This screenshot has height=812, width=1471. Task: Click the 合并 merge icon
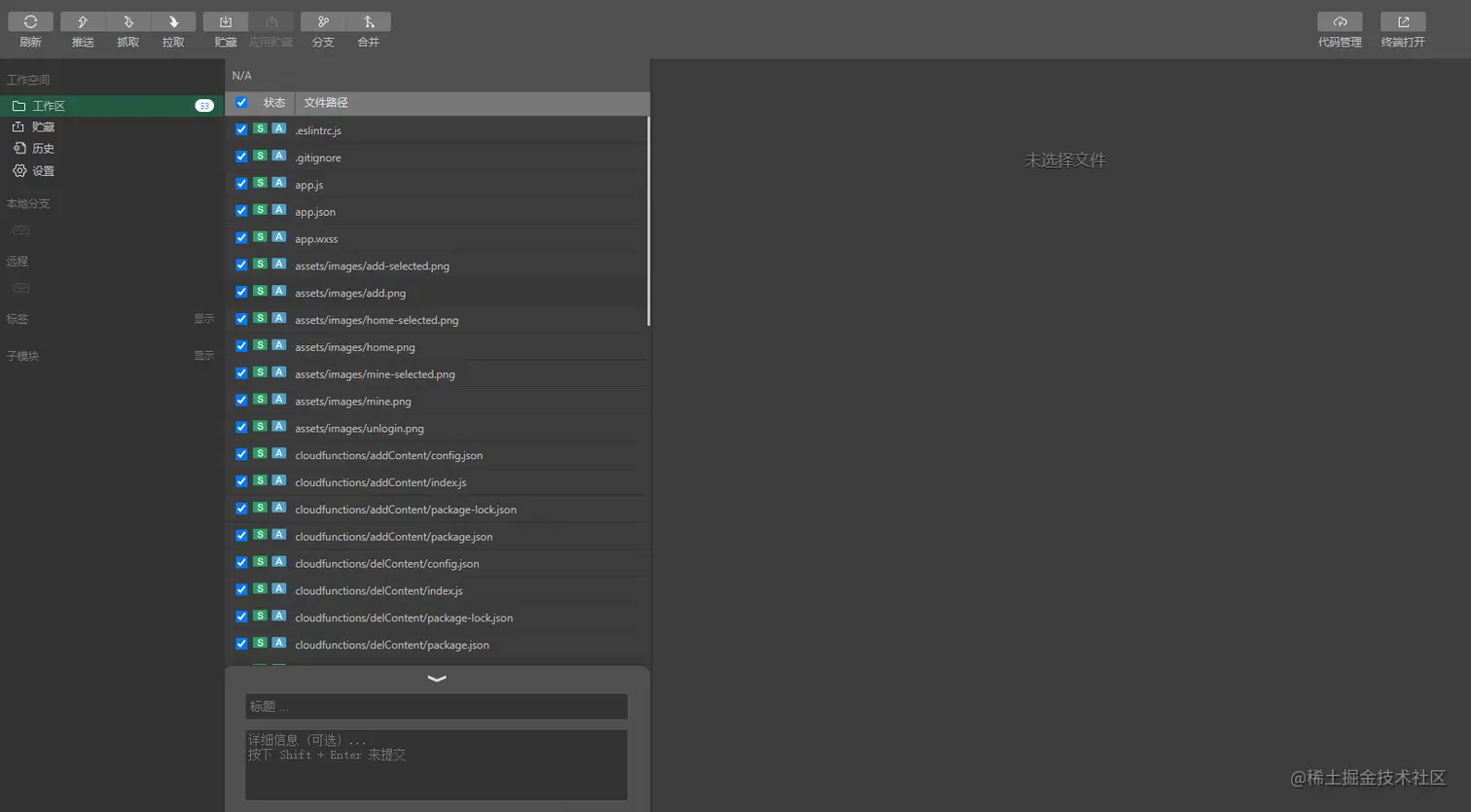coord(369,21)
